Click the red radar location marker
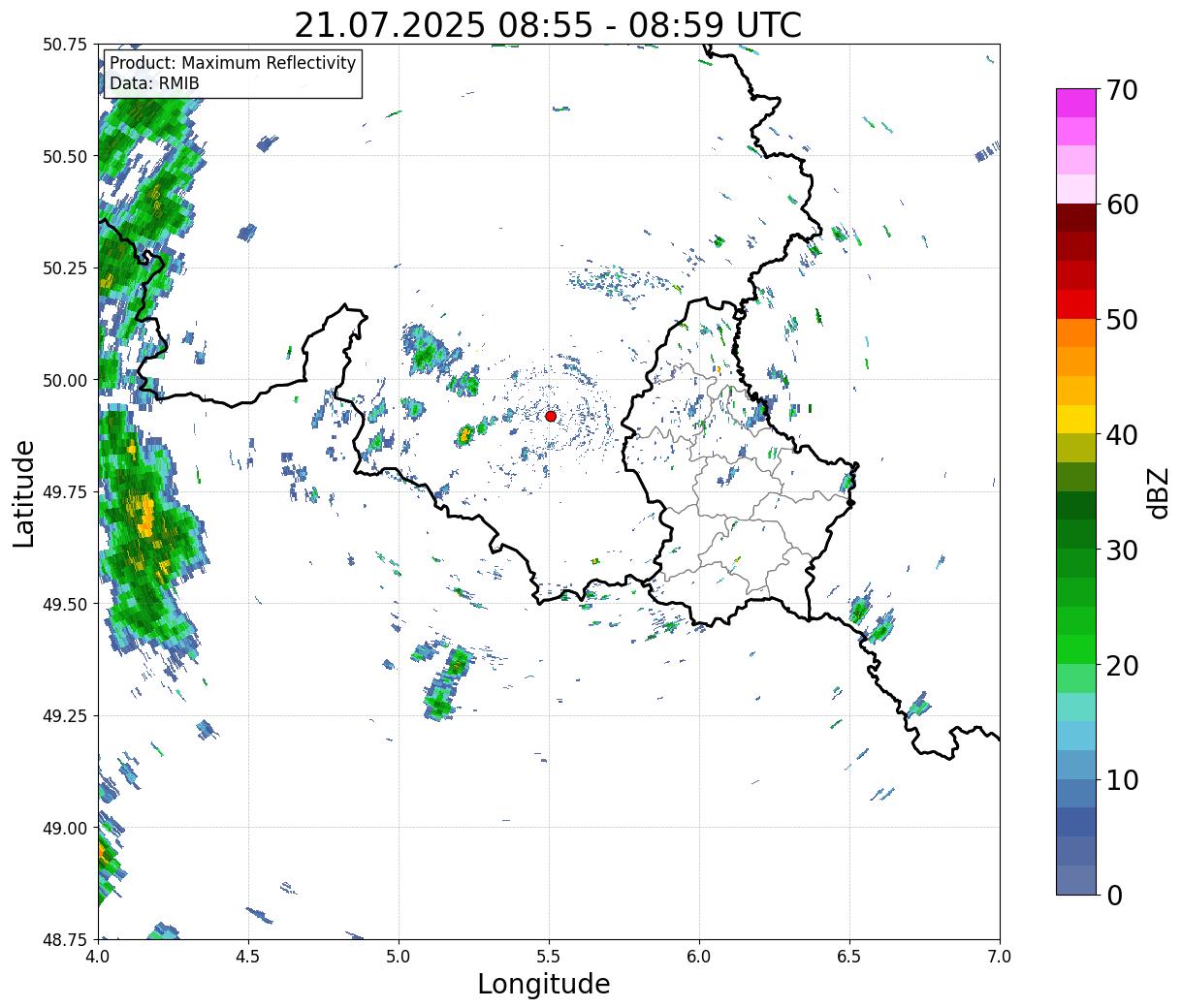Viewport: 1182px width, 1008px height. tap(551, 416)
